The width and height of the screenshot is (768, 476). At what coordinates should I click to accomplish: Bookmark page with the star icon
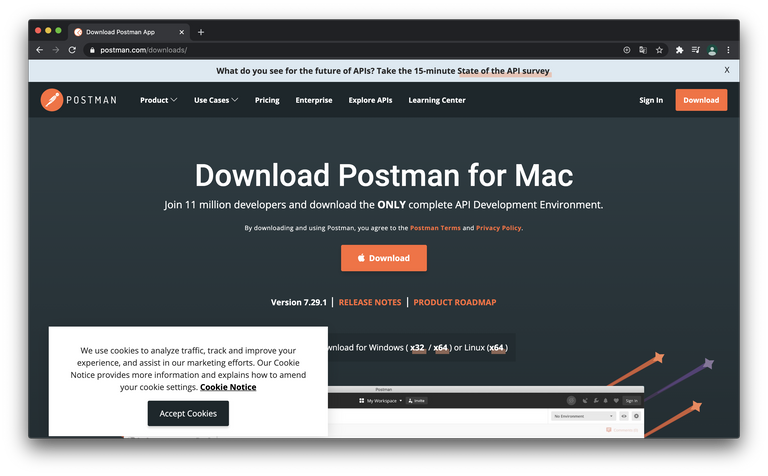pyautogui.click(x=659, y=50)
